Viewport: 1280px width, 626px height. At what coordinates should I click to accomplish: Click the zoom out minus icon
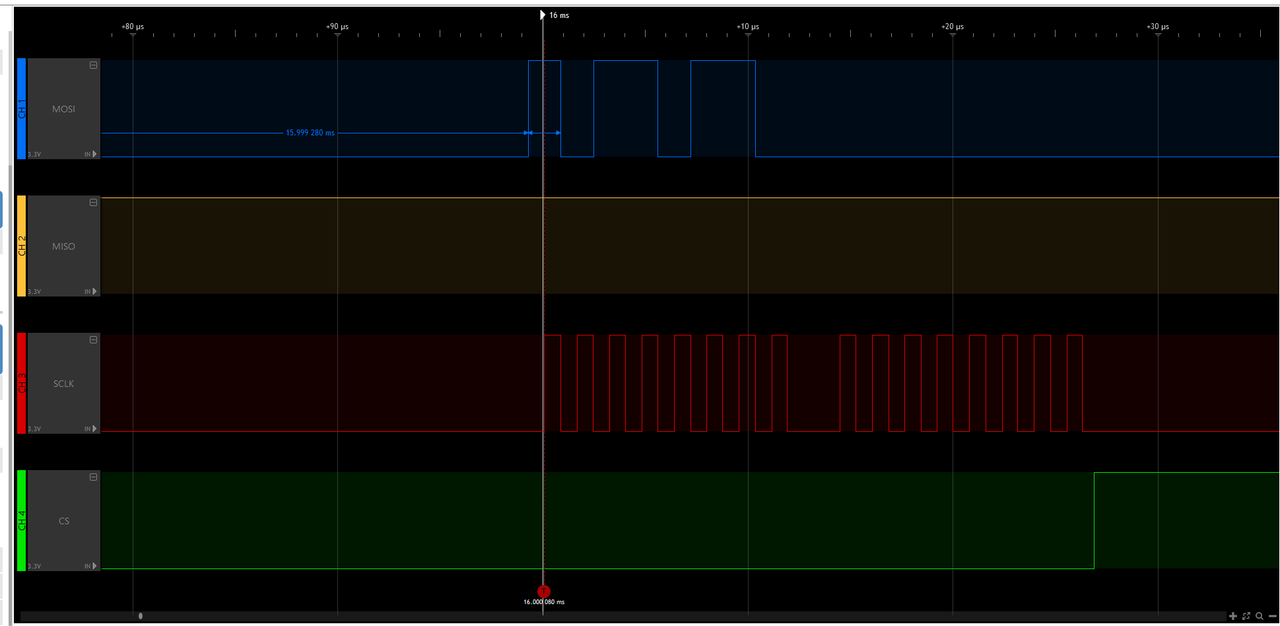(x=1272, y=616)
